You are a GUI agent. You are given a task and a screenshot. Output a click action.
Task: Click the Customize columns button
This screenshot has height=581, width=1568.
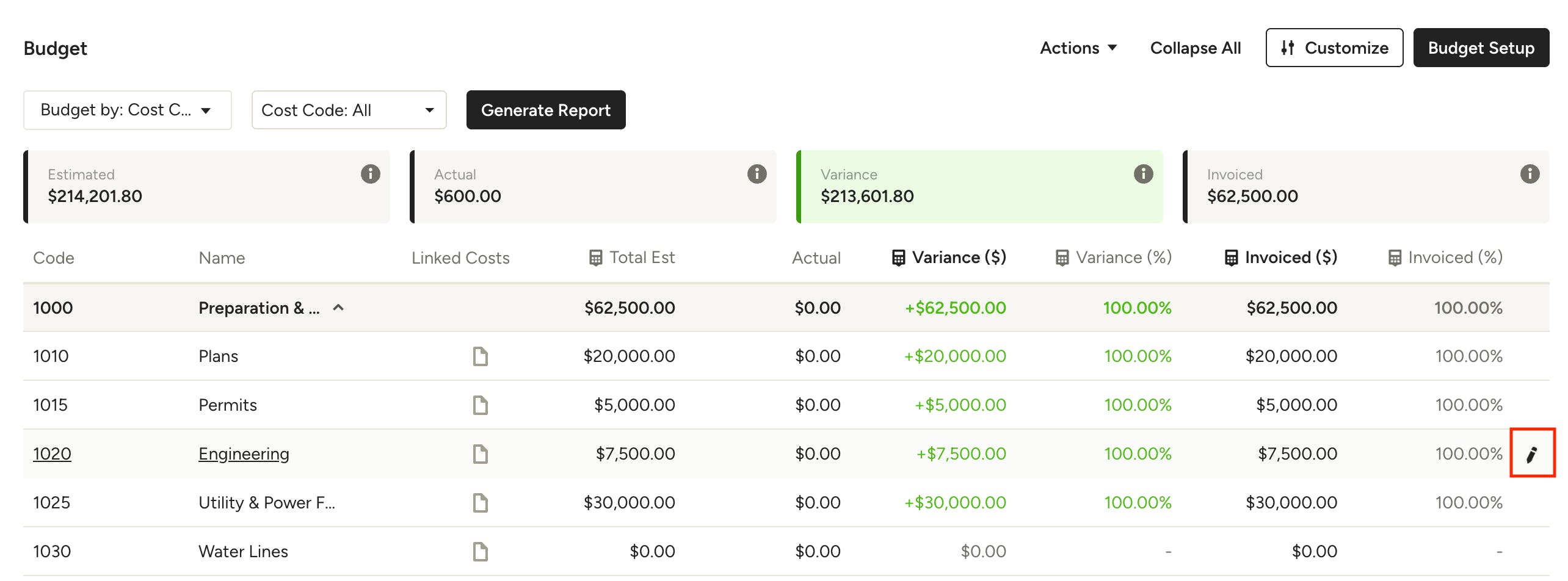click(x=1334, y=48)
